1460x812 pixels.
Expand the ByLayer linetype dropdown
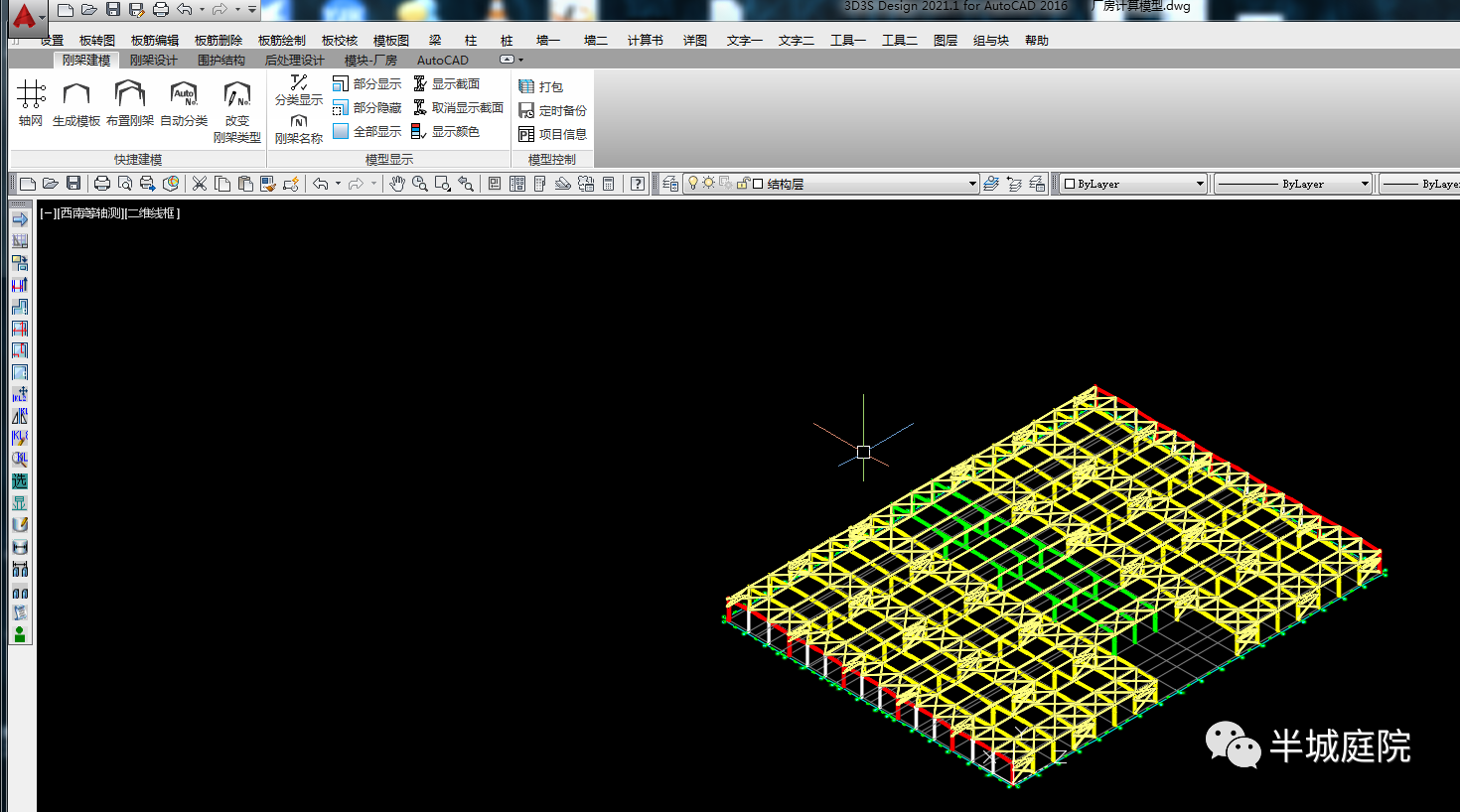[1365, 184]
